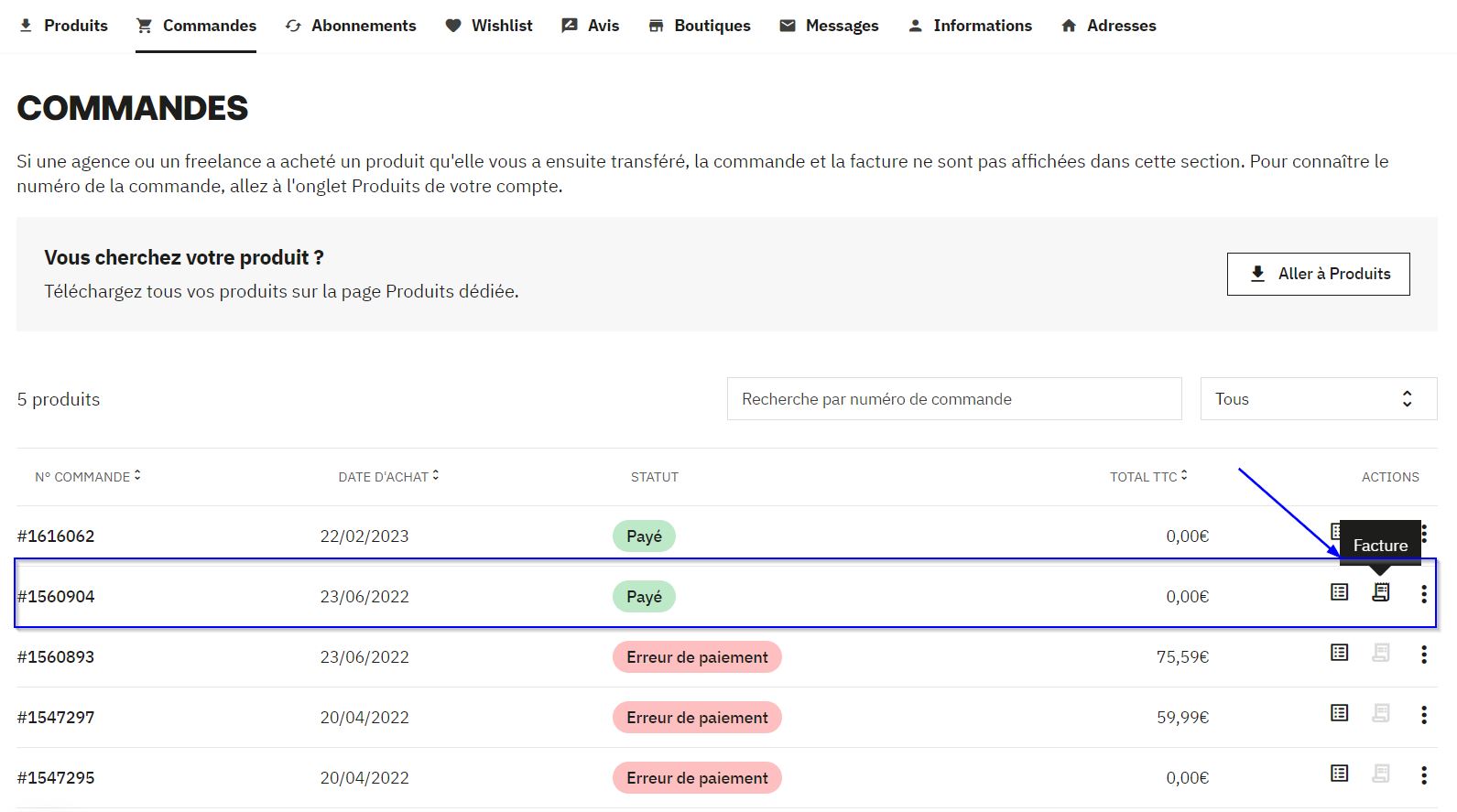Open the Tous status filter dropdown

click(1318, 399)
